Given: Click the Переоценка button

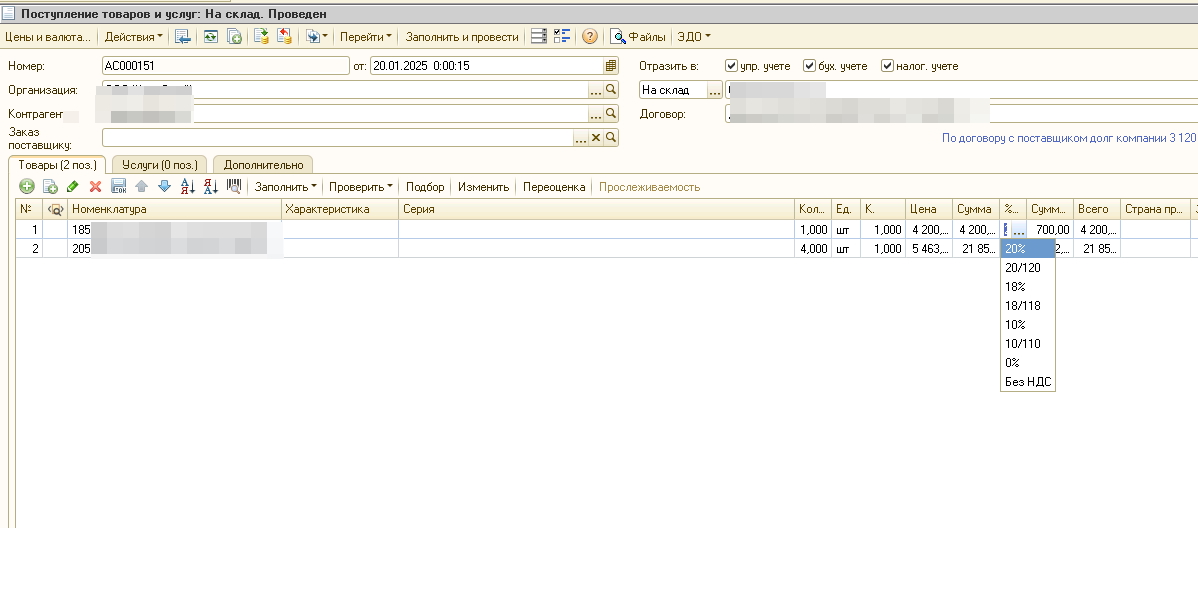Looking at the screenshot, I should coord(554,186).
